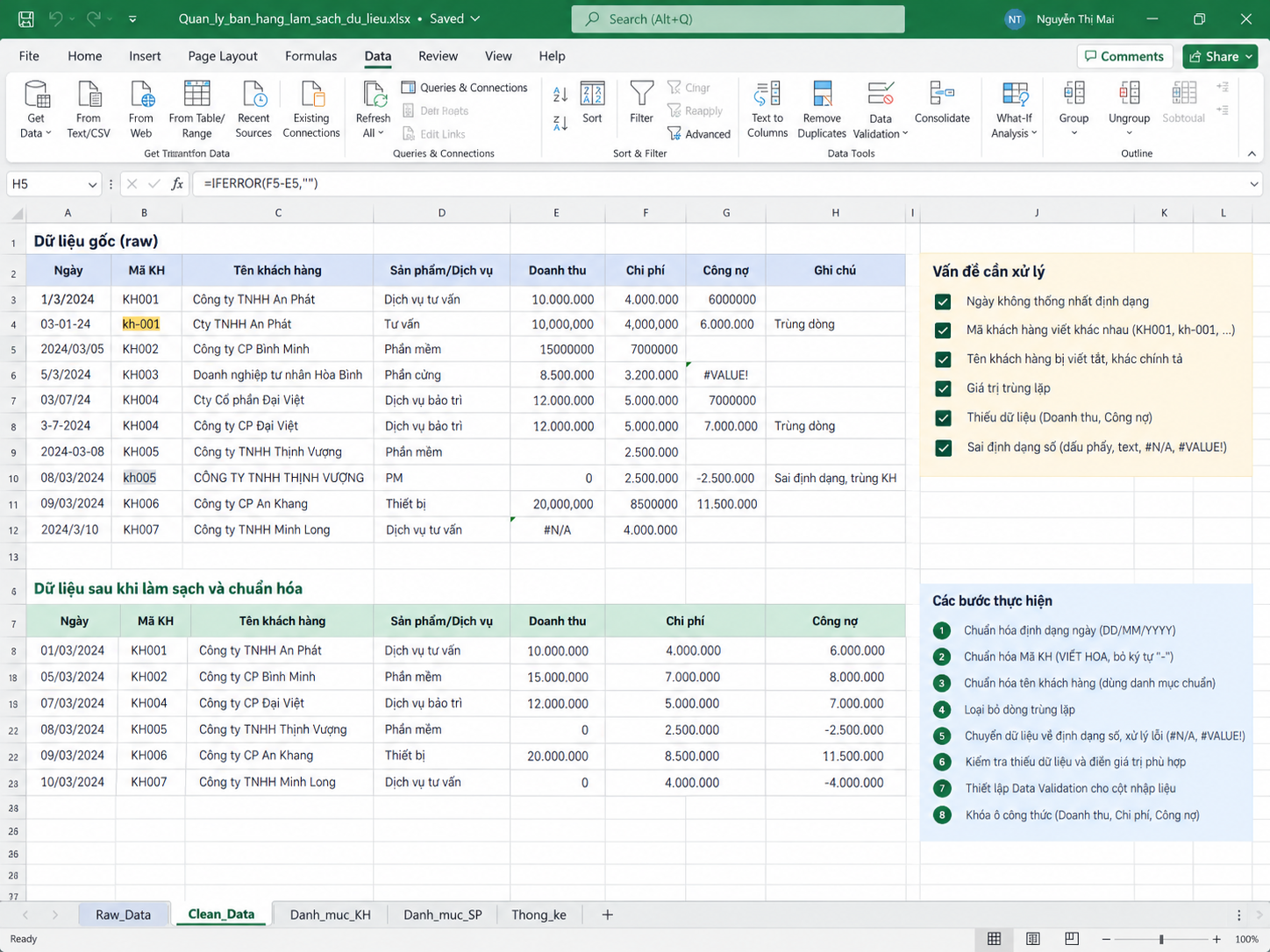The width and height of the screenshot is (1270, 952).
Task: Click zoom out minus button
Action: (1106, 939)
